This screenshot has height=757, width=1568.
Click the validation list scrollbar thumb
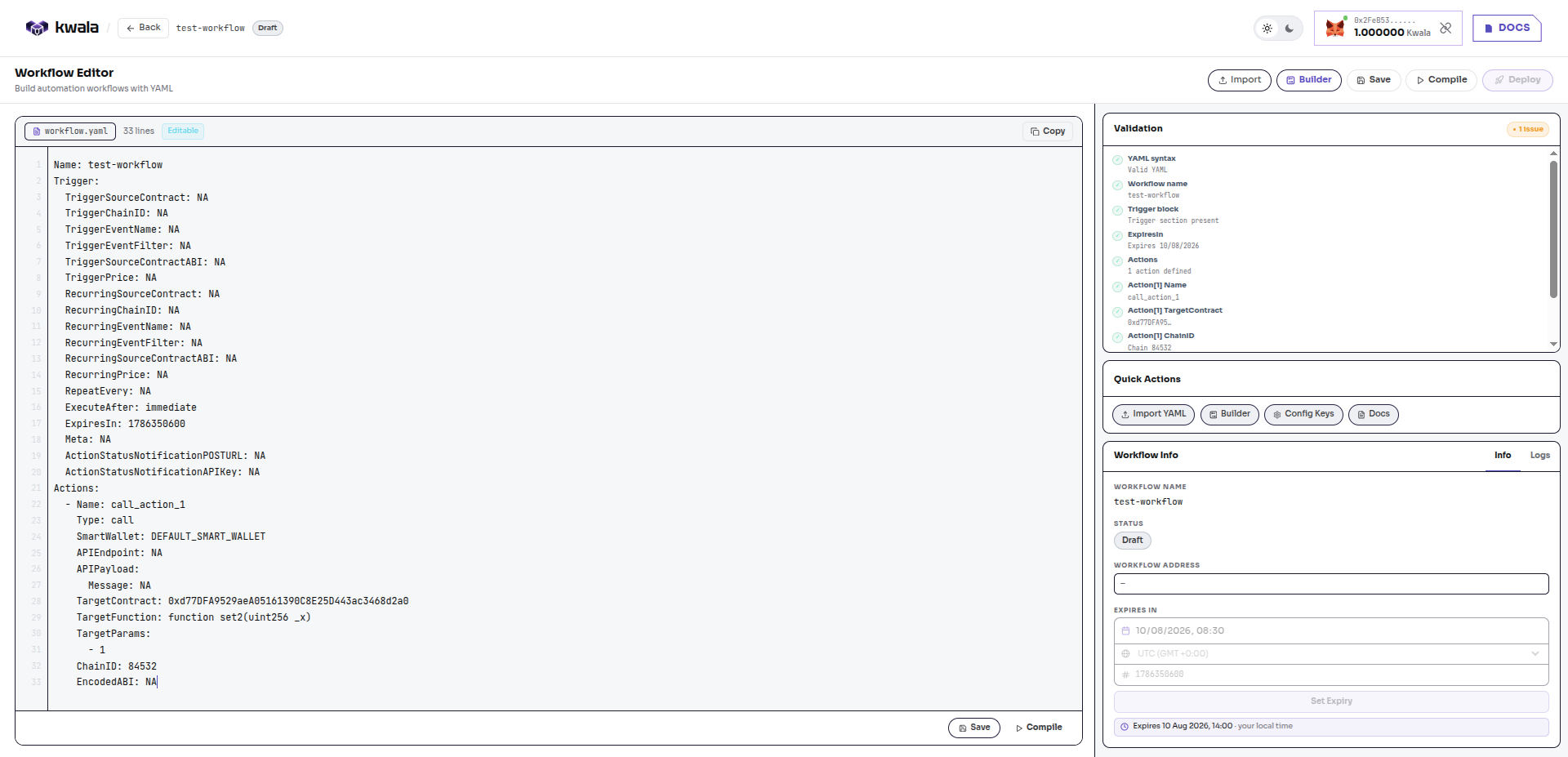[1553, 229]
